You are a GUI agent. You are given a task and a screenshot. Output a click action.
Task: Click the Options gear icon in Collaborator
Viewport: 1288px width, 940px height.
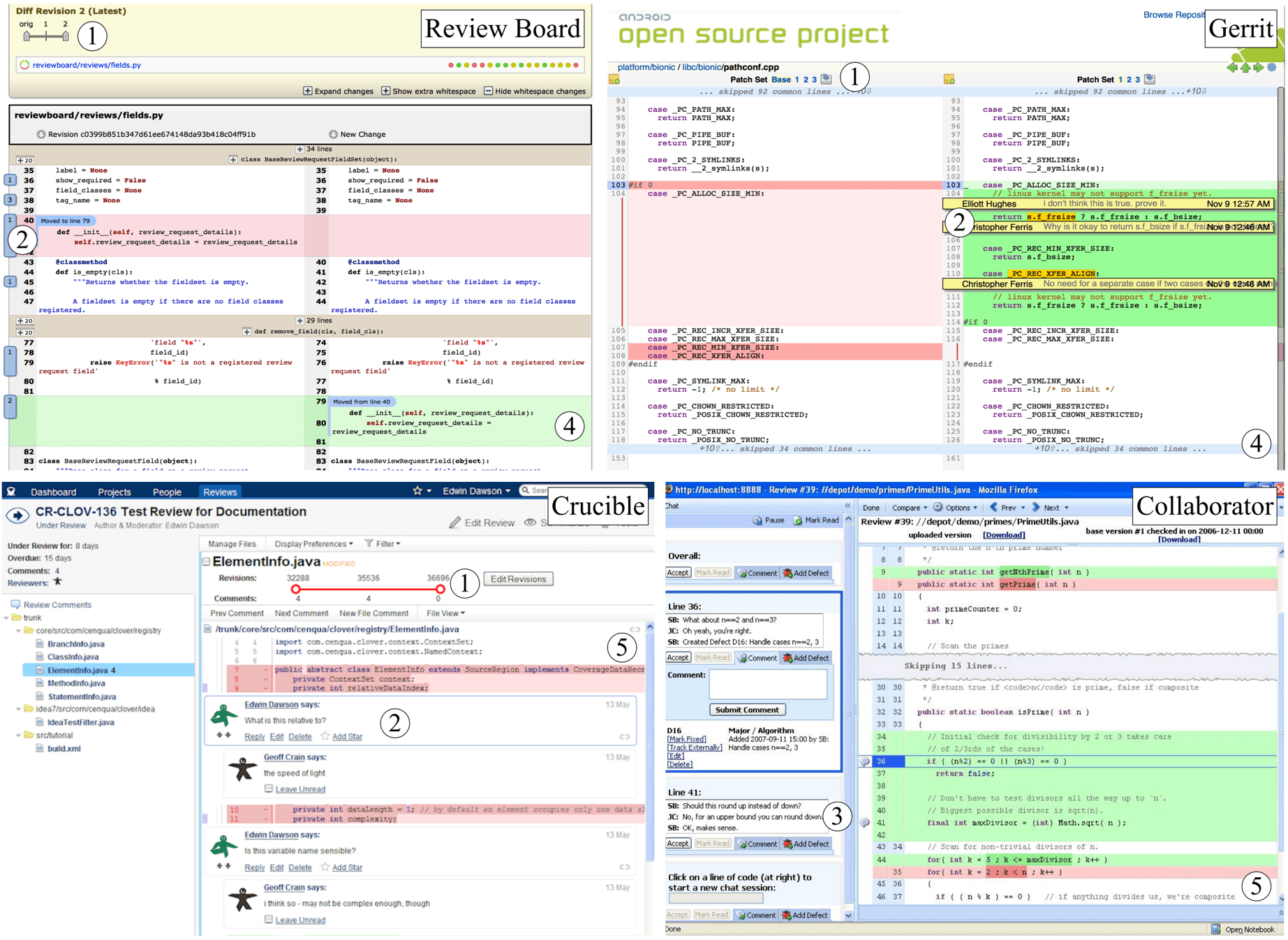coord(938,508)
